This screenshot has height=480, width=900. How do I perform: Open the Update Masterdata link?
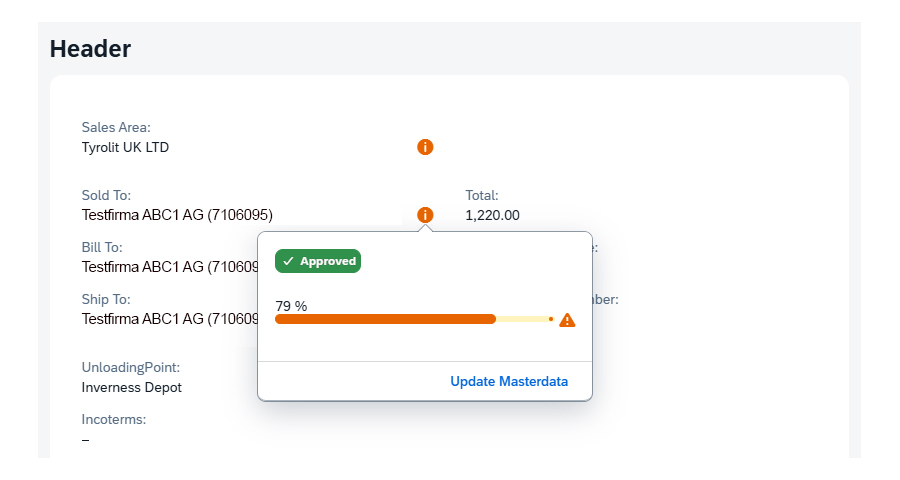tap(509, 381)
